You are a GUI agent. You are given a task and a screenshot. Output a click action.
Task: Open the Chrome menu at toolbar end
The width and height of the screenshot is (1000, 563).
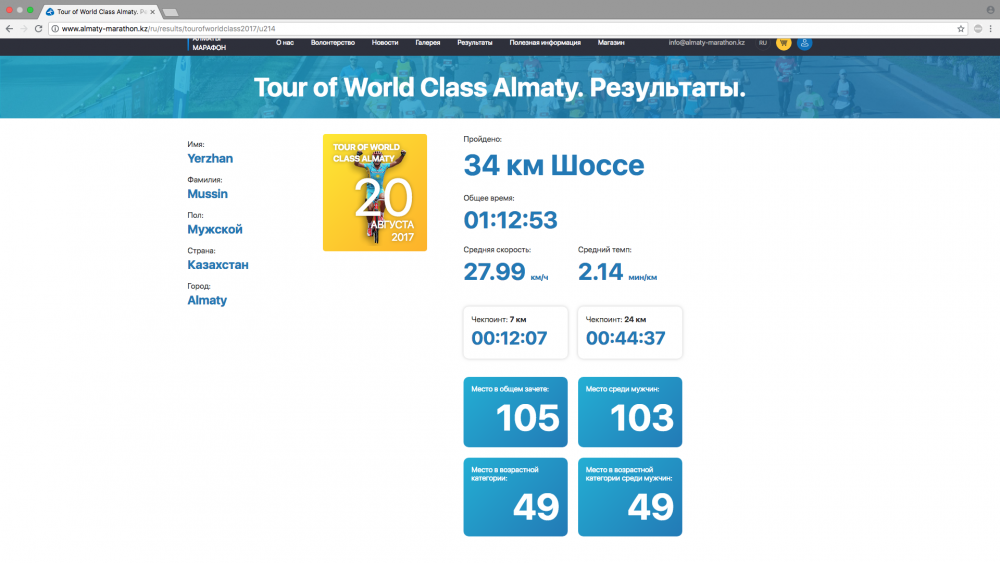click(992, 29)
